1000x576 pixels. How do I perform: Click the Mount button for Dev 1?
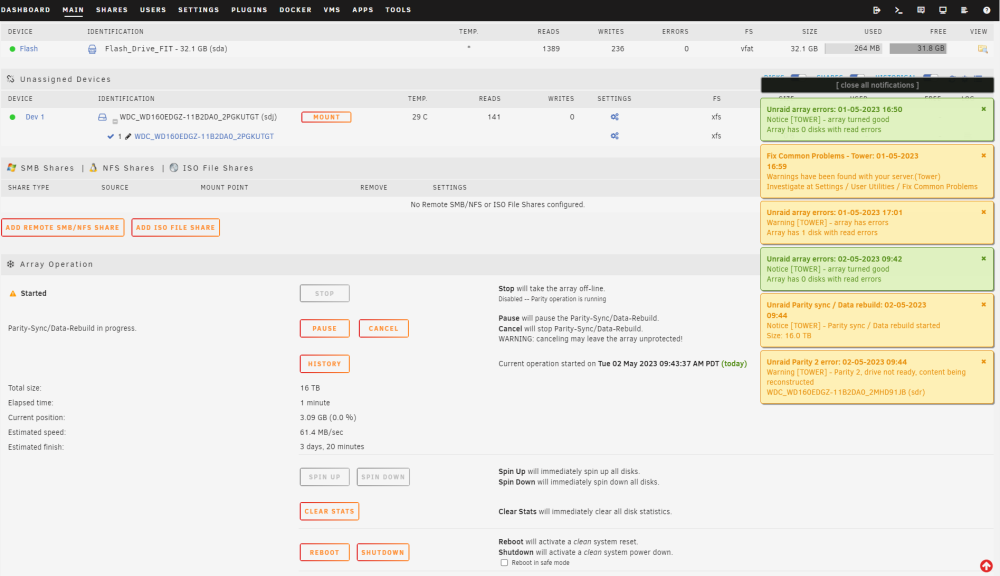pyautogui.click(x=326, y=117)
